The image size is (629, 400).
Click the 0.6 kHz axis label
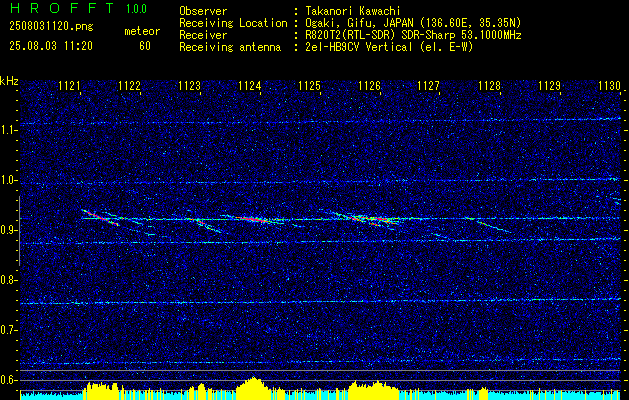(x=9, y=380)
